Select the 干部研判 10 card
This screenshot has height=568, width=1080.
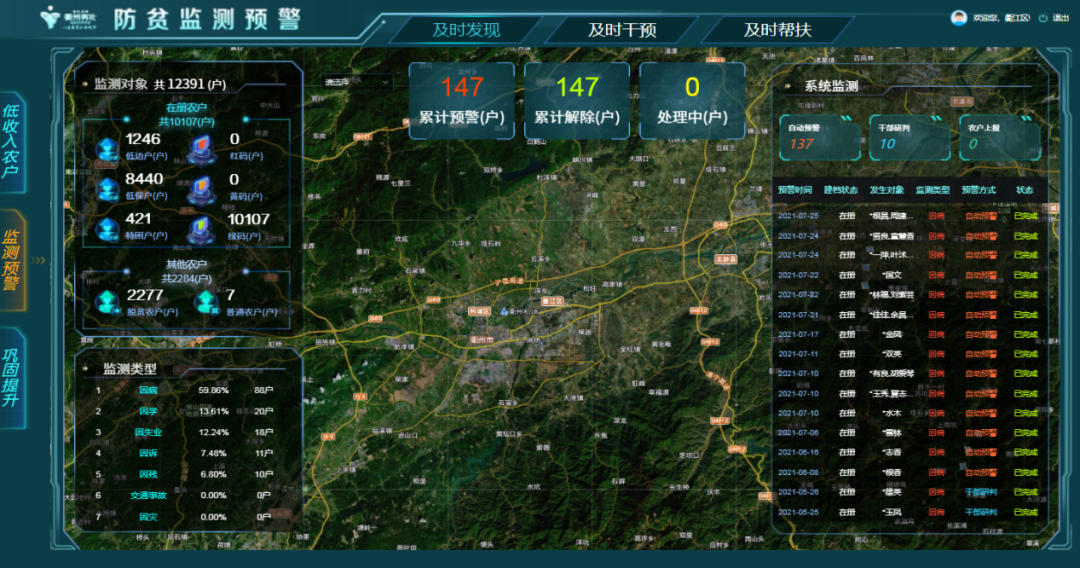pyautogui.click(x=910, y=137)
